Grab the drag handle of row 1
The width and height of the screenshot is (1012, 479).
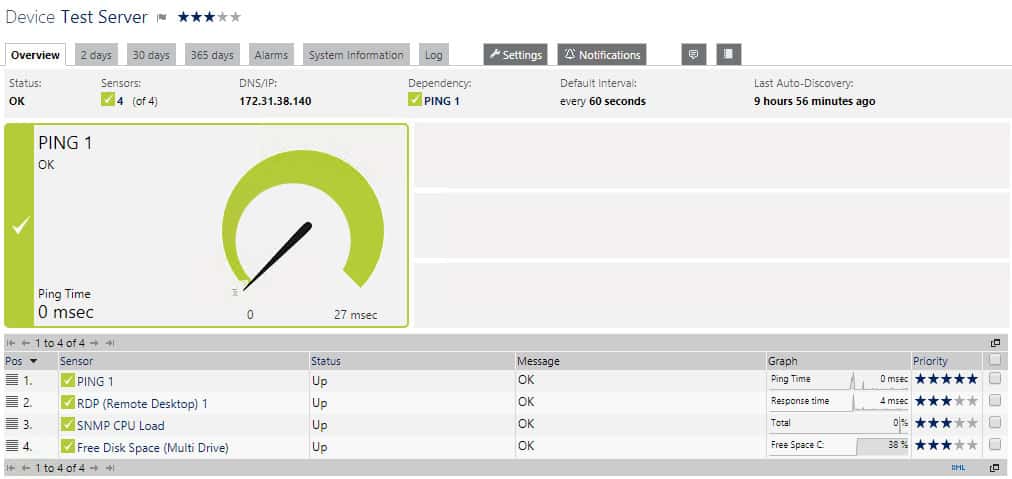12,380
